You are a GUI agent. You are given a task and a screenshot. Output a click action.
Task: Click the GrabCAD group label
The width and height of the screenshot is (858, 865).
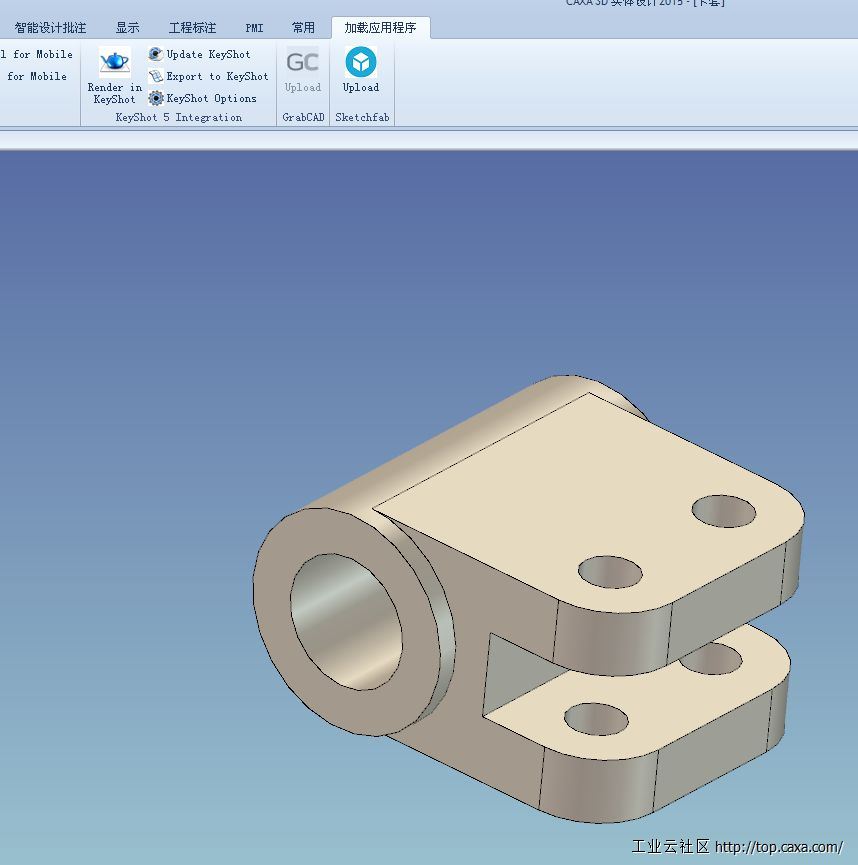tap(303, 117)
